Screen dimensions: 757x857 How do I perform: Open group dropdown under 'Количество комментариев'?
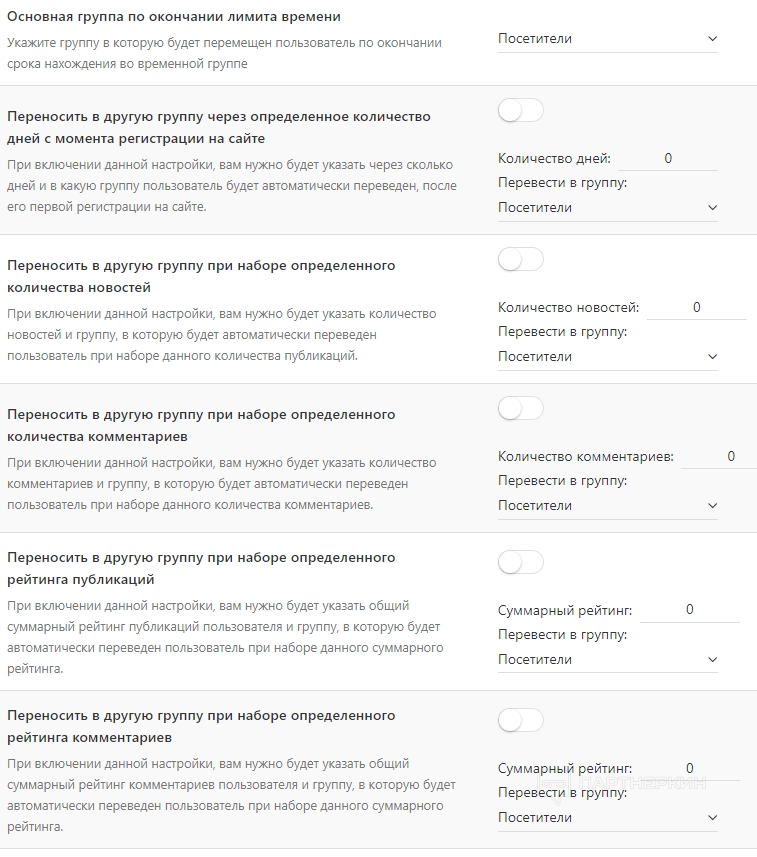coord(607,506)
